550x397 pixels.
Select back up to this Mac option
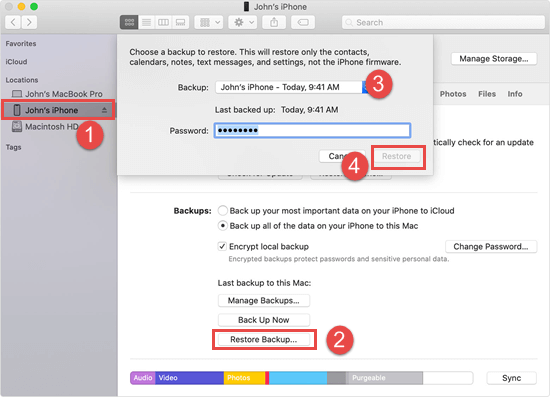pos(222,226)
